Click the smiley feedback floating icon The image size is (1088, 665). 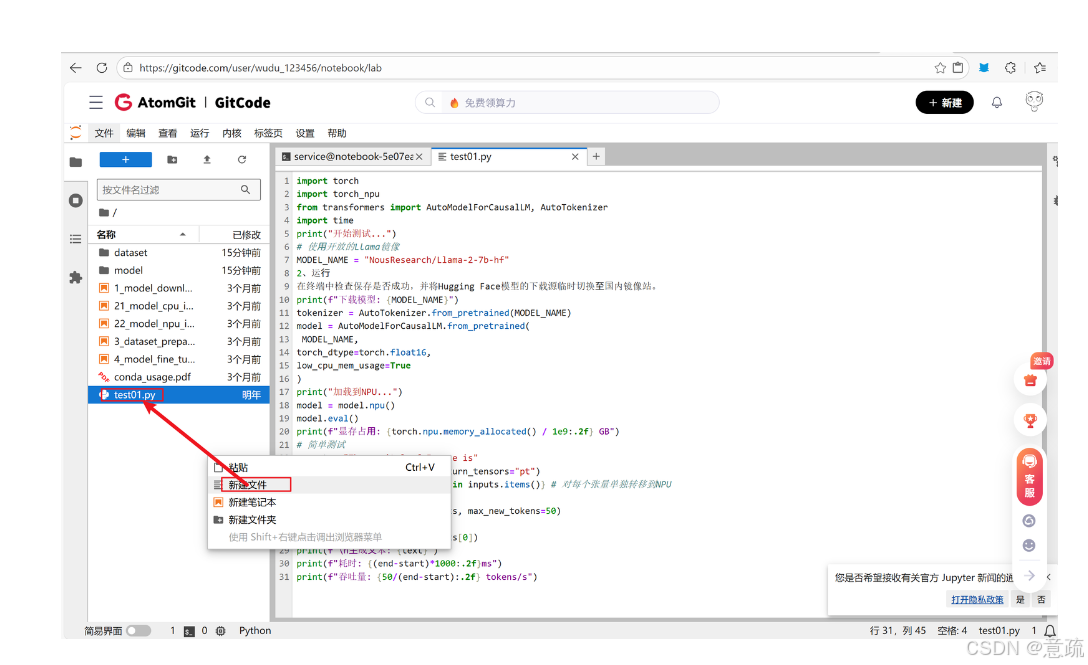click(x=1029, y=546)
